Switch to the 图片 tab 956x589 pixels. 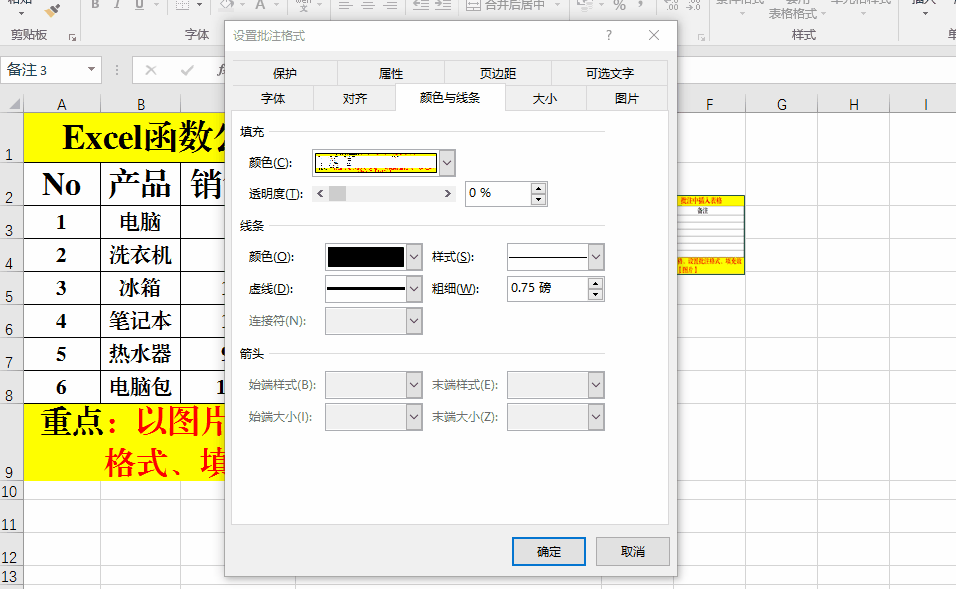(x=627, y=98)
